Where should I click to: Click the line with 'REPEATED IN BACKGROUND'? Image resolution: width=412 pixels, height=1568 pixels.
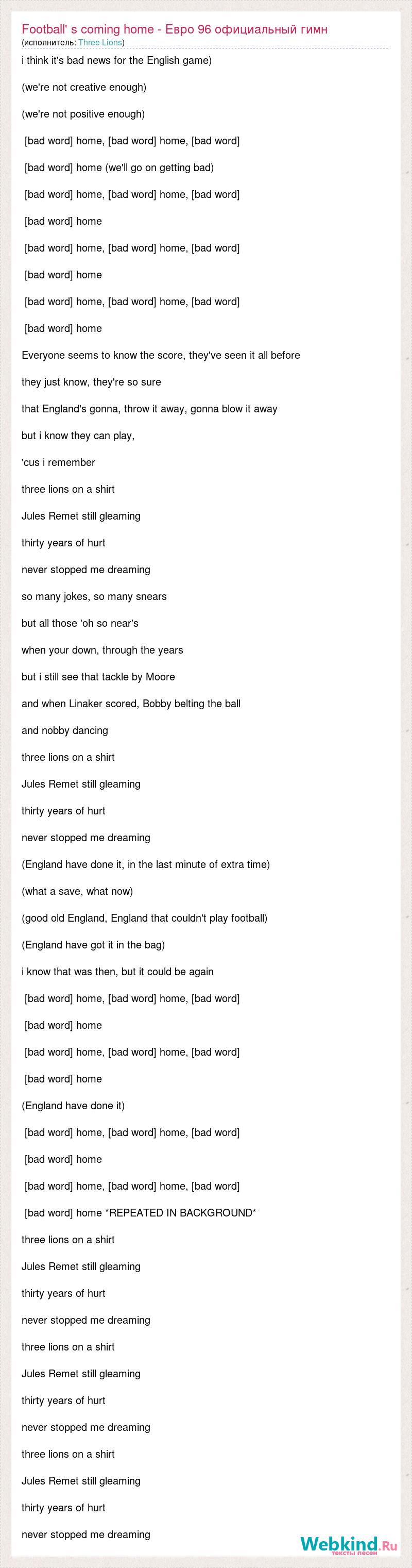pyautogui.click(x=140, y=1212)
